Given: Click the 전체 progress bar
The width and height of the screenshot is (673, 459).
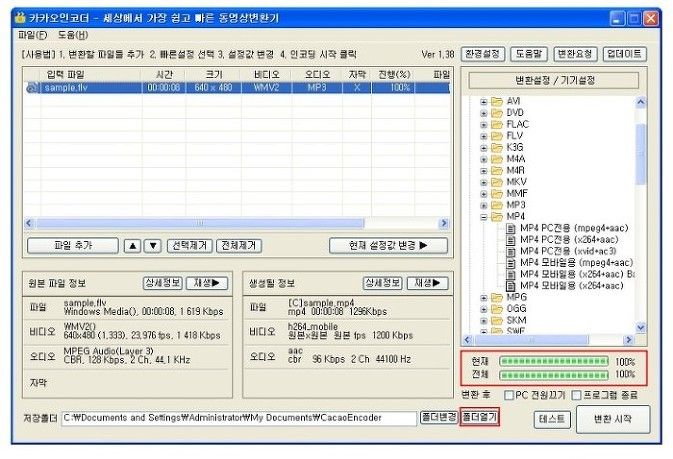Looking at the screenshot, I should (x=554, y=375).
